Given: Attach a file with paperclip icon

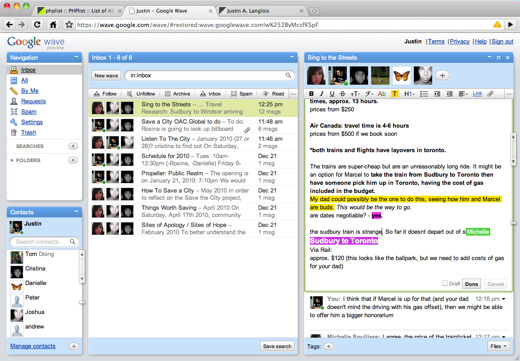Looking at the screenshot, I should click(490, 94).
